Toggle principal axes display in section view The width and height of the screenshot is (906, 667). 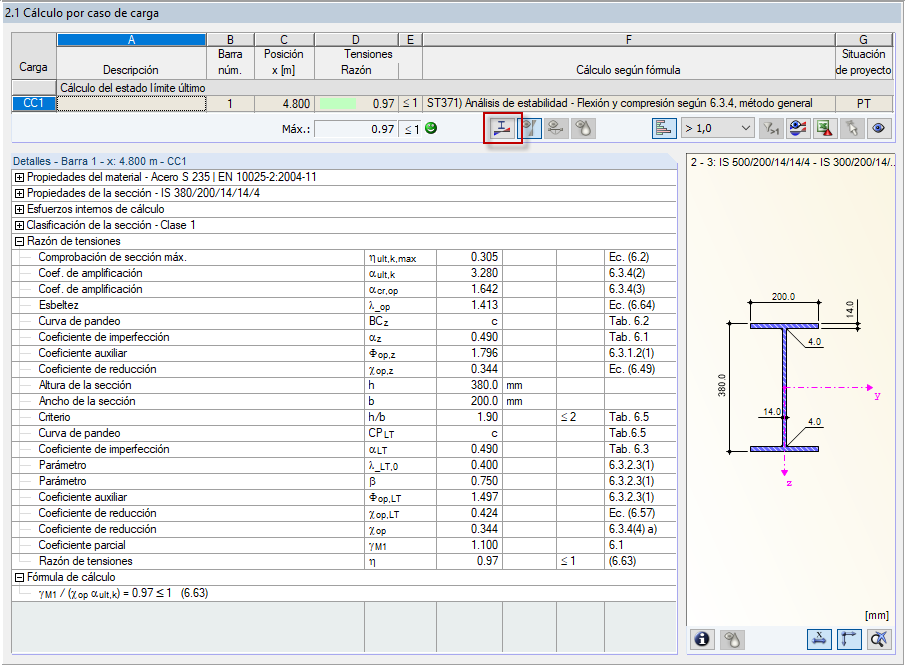point(849,640)
